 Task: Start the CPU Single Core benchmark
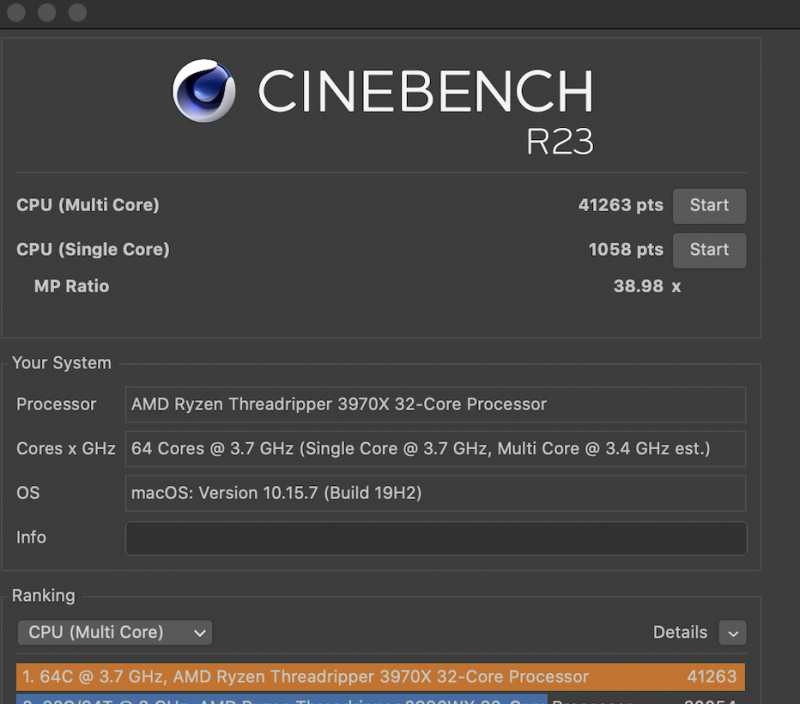click(709, 250)
